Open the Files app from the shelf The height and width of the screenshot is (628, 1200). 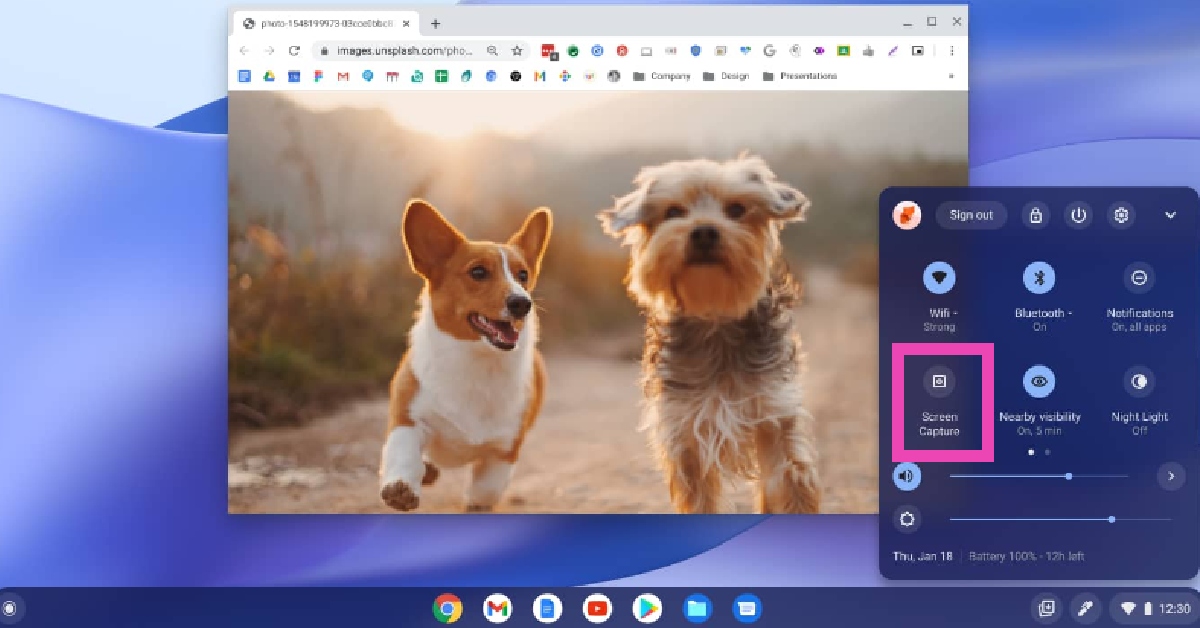coord(697,607)
